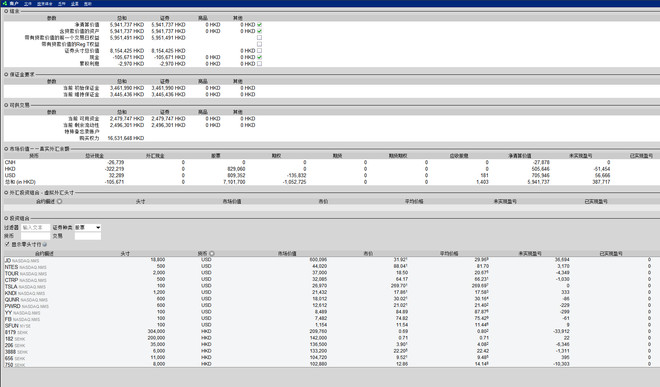Open the 证券种类 dropdown showing 股票
660x387 pixels.
point(88,227)
